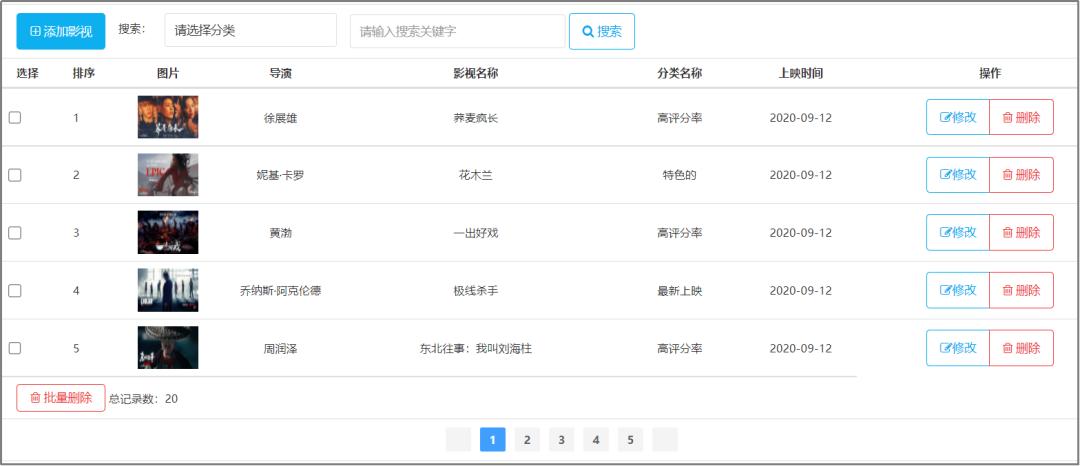Viewport: 1080px width, 466px height.
Task: Click the film title 花木兰
Action: [x=475, y=175]
